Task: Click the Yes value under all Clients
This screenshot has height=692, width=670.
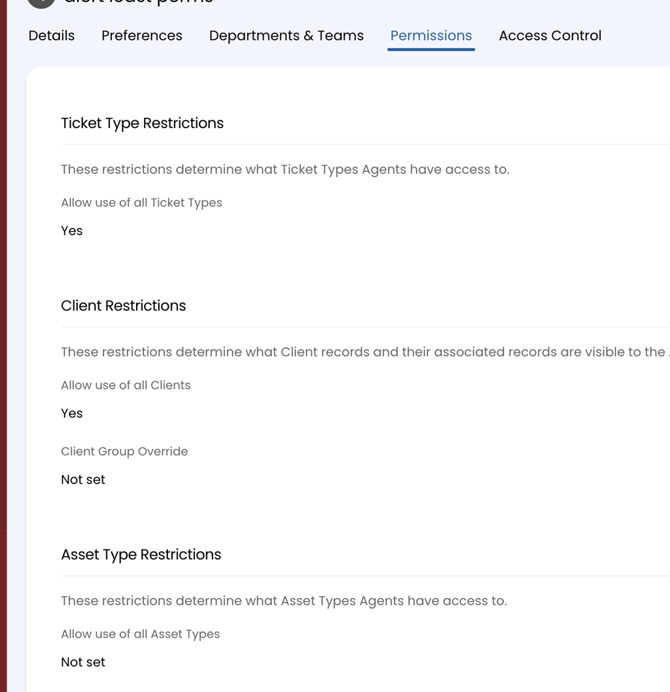Action: coord(72,414)
